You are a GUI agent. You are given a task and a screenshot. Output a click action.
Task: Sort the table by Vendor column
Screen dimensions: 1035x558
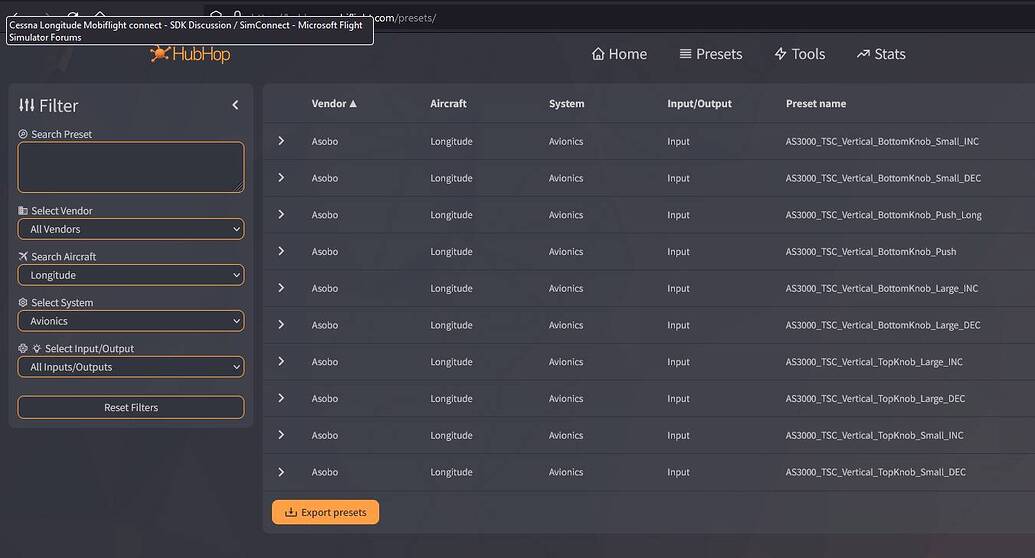[334, 104]
